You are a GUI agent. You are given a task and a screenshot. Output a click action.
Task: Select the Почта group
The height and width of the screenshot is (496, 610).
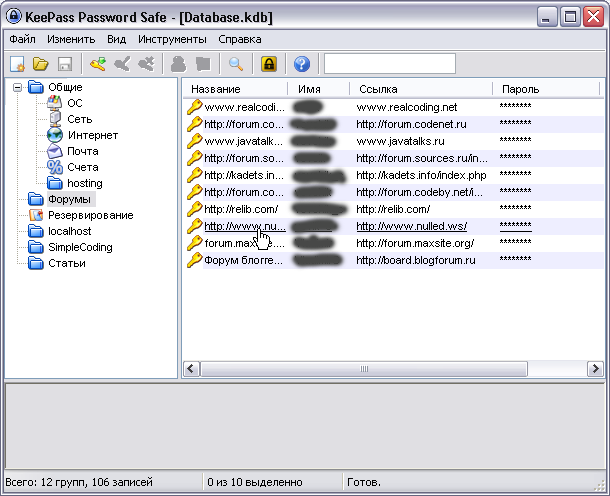point(82,151)
